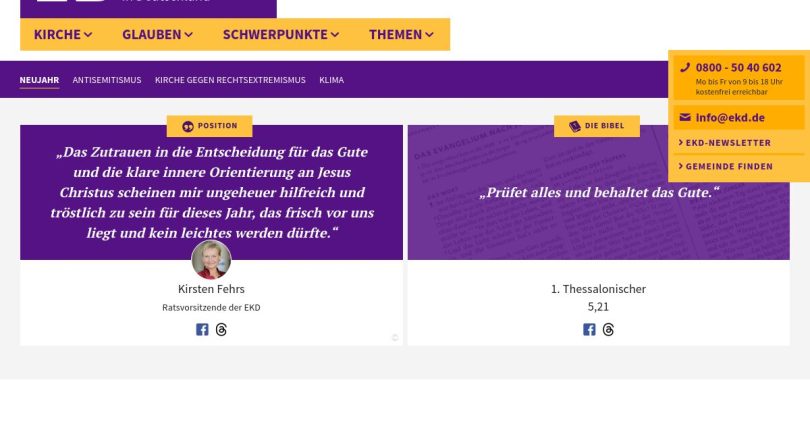Screen dimensions: 810x424
Task: Open Kirche gegen Rechtsextremismus topic
Action: pos(230,80)
